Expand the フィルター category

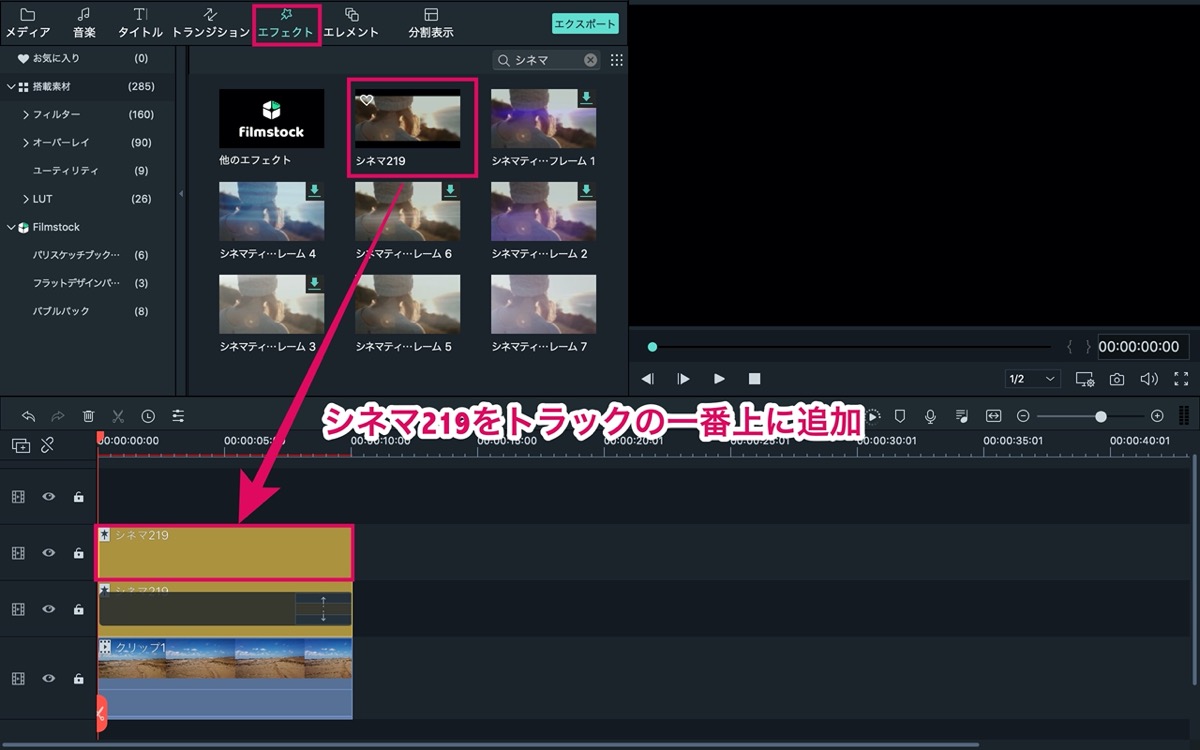(26, 115)
